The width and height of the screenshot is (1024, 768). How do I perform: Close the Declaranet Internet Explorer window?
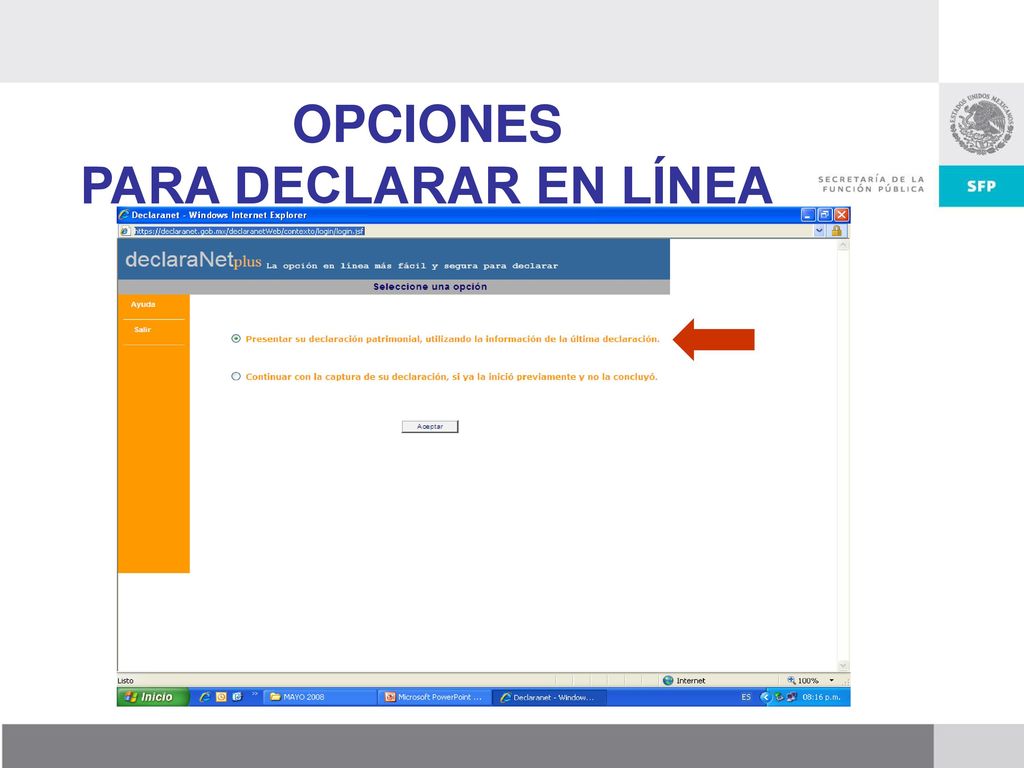pyautogui.click(x=842, y=214)
